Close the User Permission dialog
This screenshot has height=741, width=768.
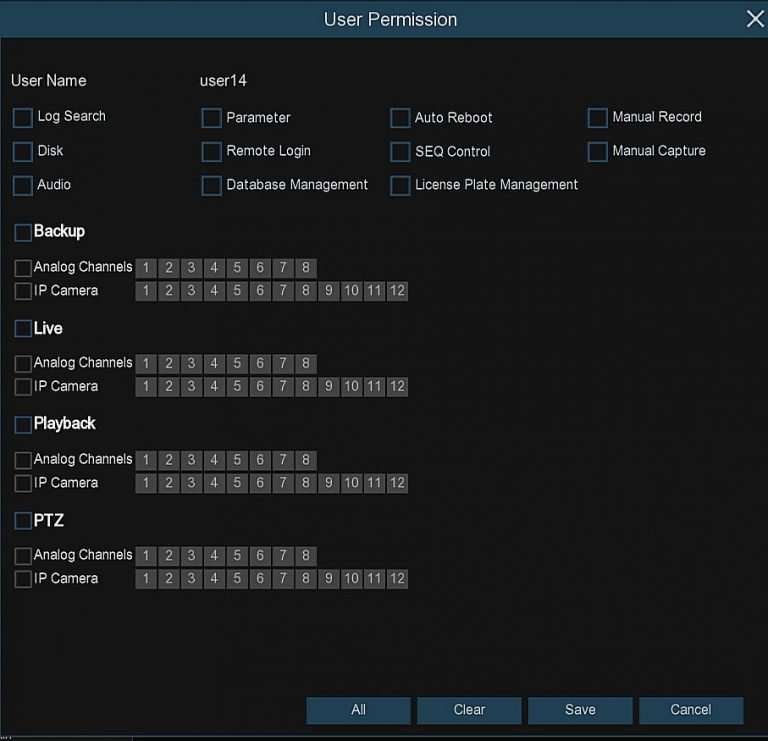point(755,20)
